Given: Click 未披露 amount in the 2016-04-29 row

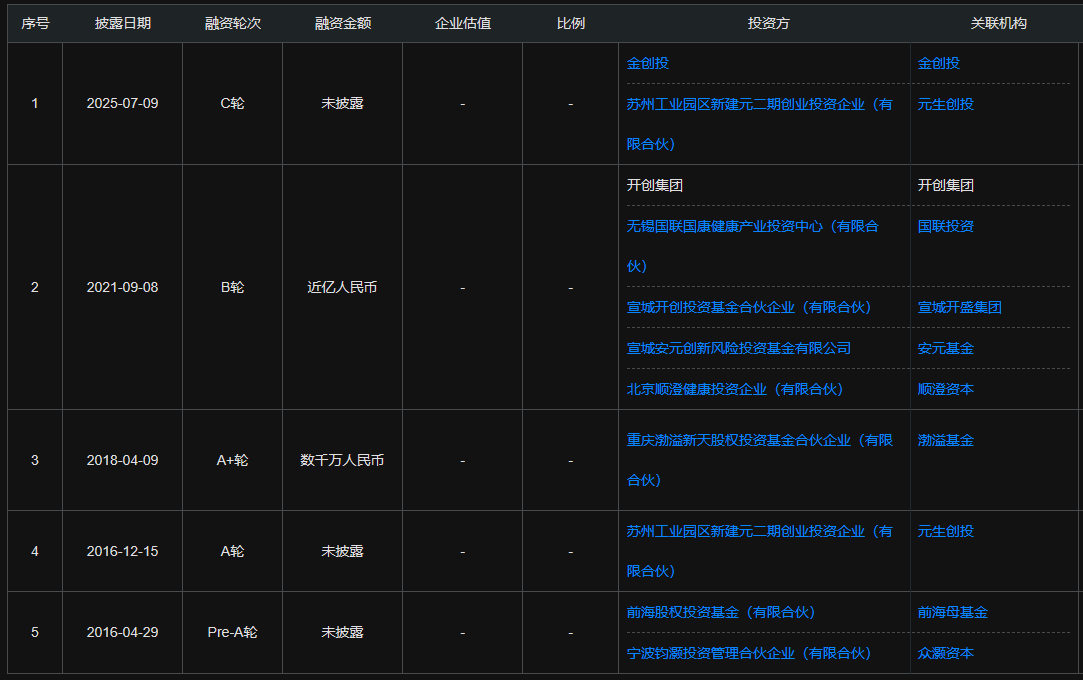Looking at the screenshot, I should tap(342, 632).
